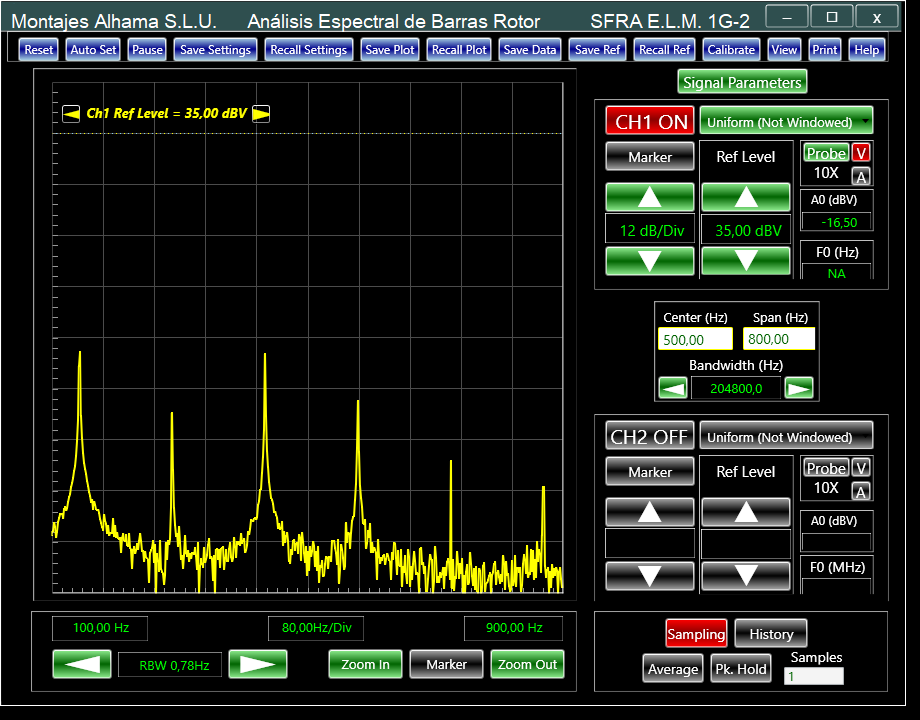Click the Pk. Hold button
Image resolution: width=920 pixels, height=720 pixels.
click(740, 669)
